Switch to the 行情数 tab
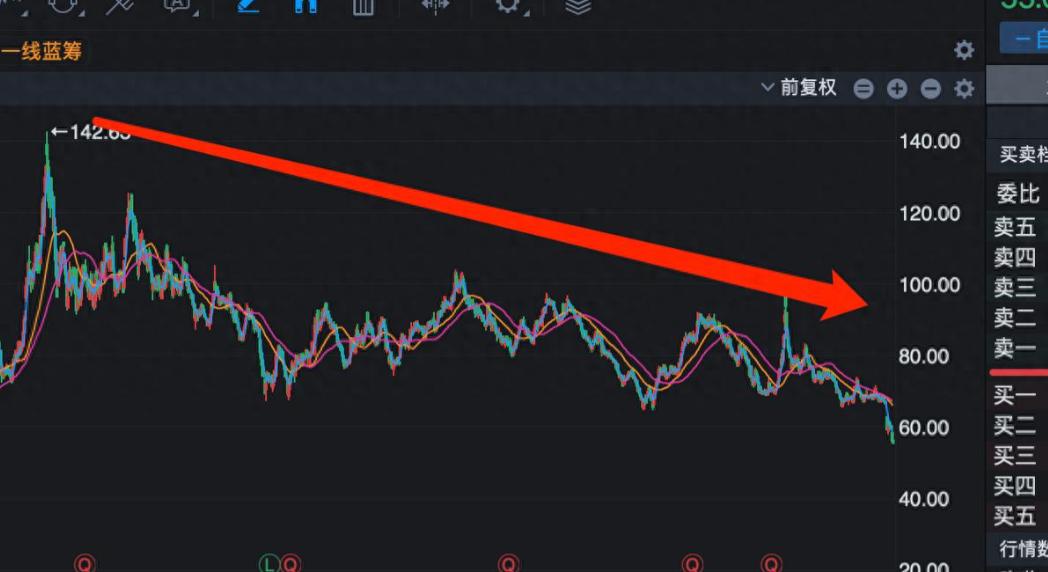Viewport: 1048px width, 572px height. [1022, 549]
